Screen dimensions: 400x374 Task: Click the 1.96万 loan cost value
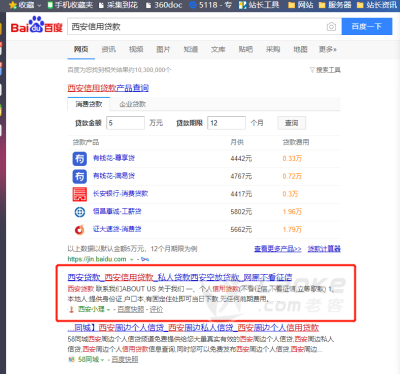(x=292, y=212)
